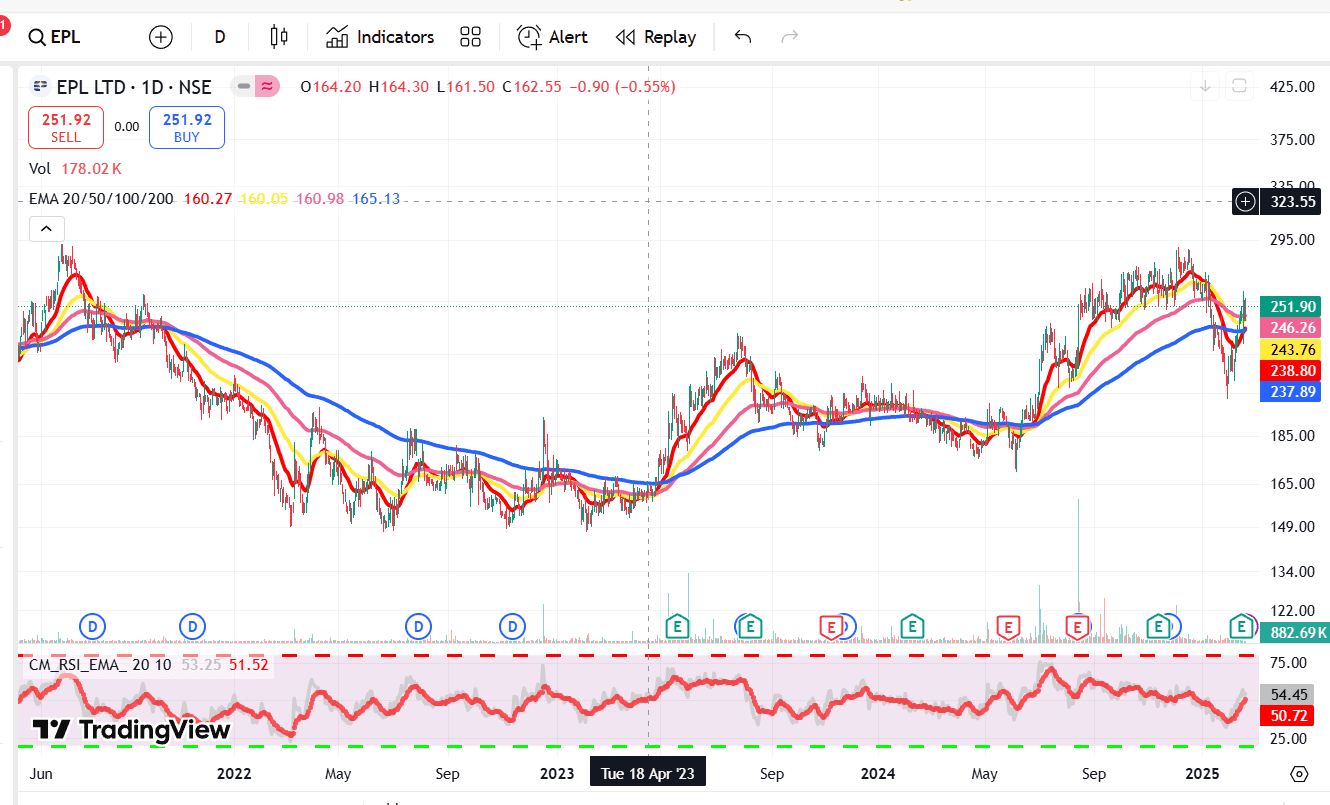
Task: Click the compare or add symbol plus icon
Action: point(160,37)
